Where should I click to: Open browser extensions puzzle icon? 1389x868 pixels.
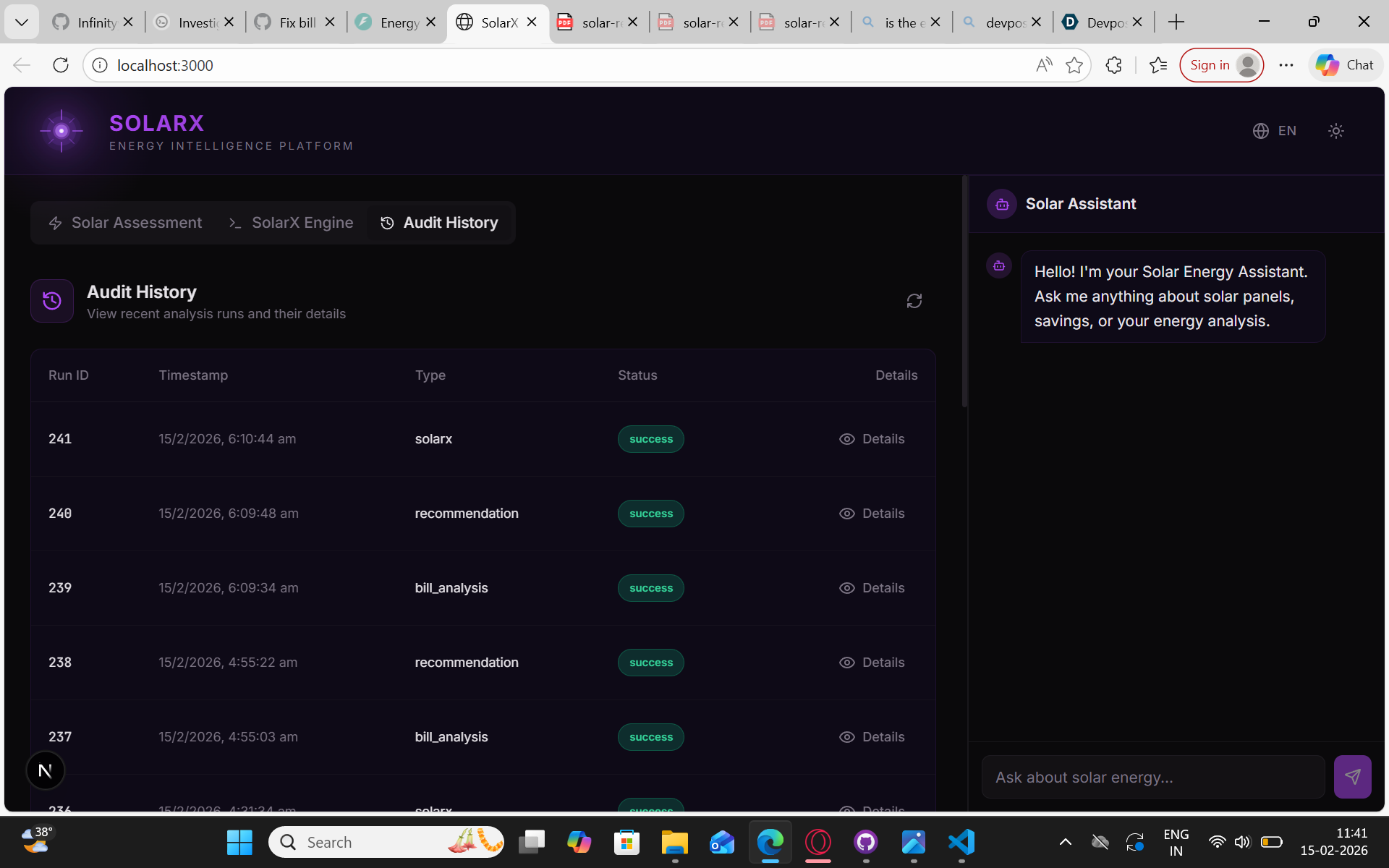(1113, 65)
